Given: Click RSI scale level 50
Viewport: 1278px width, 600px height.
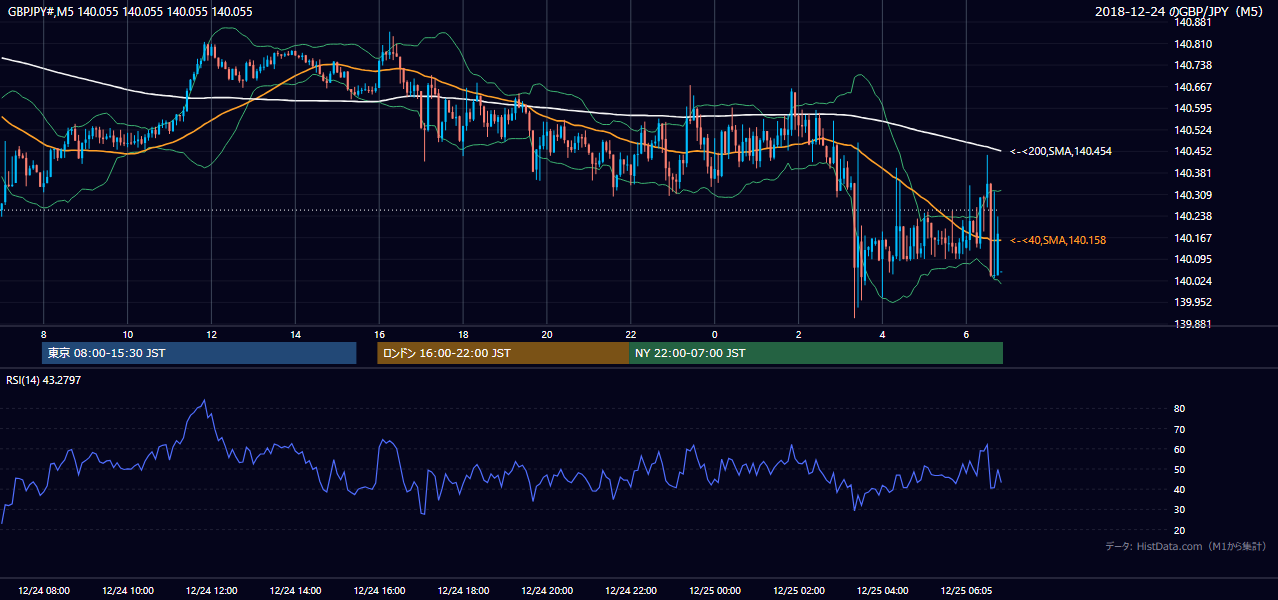Looking at the screenshot, I should [1180, 469].
